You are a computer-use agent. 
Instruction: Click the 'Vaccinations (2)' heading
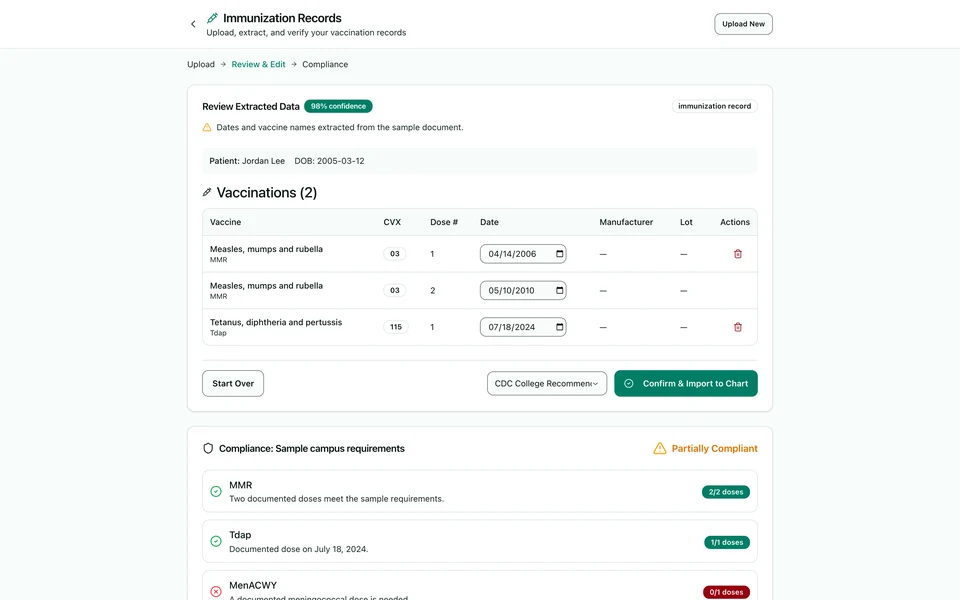(x=267, y=192)
